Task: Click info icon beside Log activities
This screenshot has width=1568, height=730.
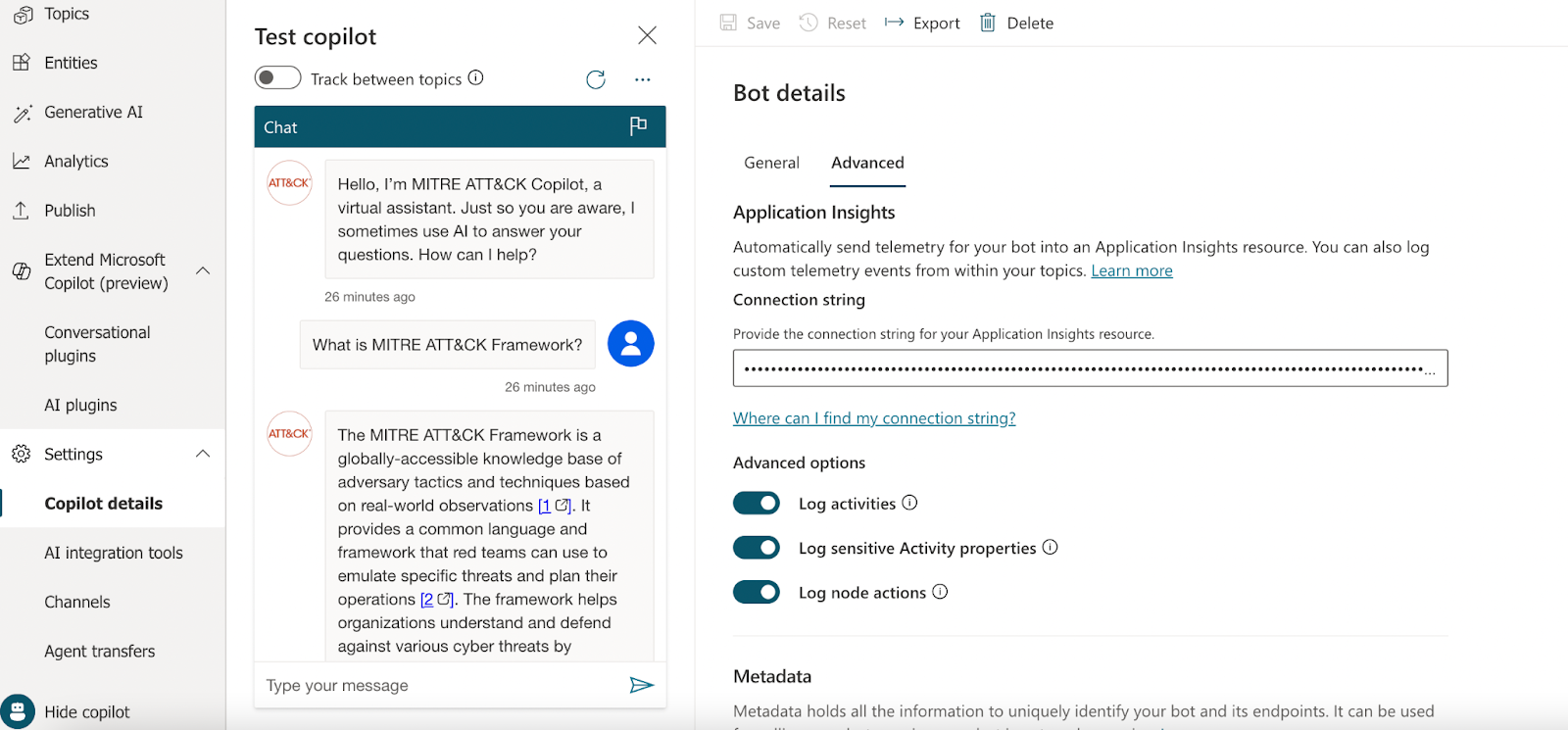Action: click(909, 503)
